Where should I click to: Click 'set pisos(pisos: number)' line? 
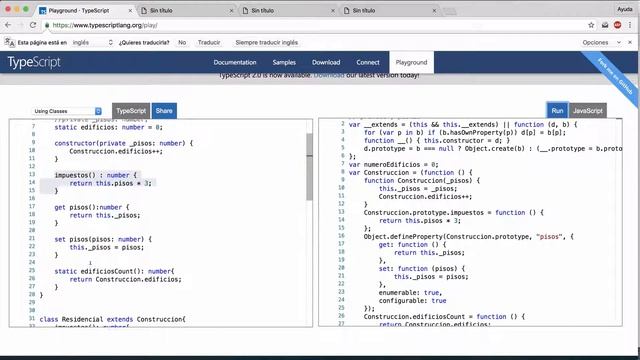[x=103, y=239]
